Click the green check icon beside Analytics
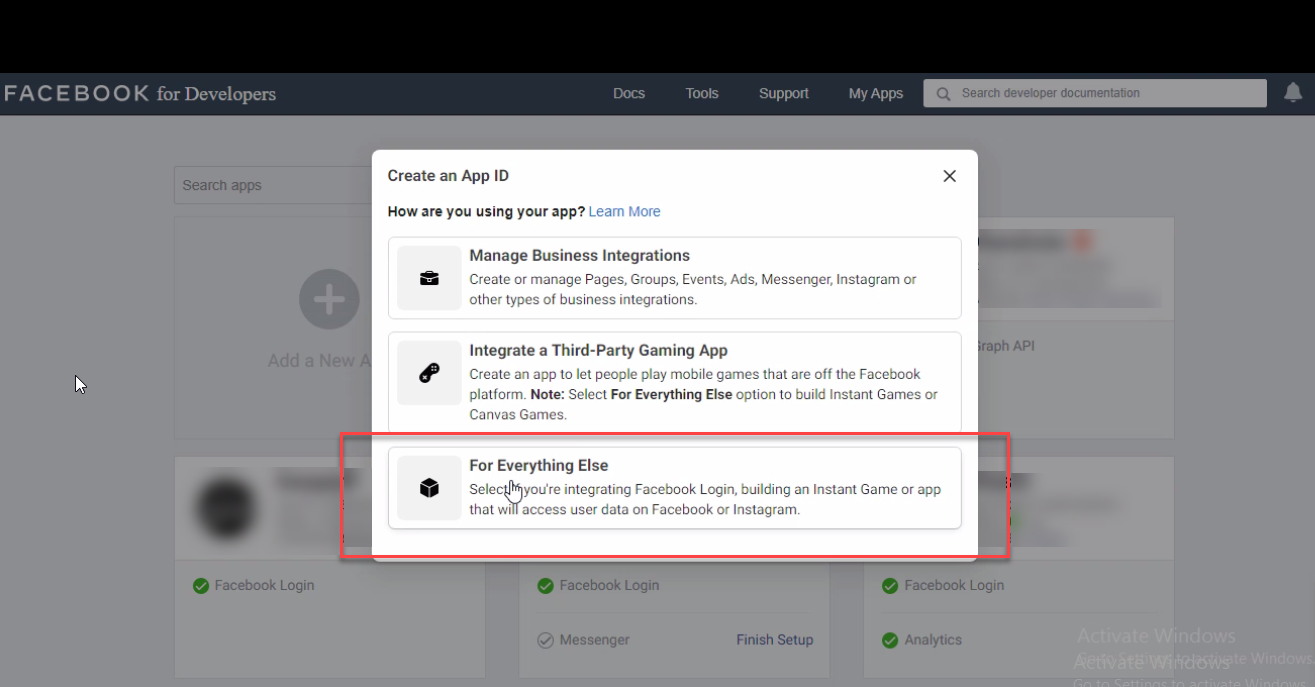Screen dimensions: 1315x687 890,640
